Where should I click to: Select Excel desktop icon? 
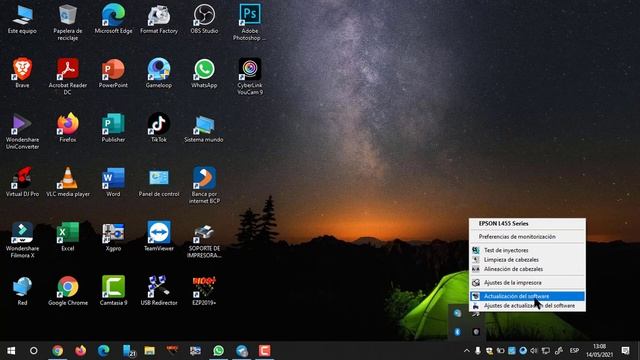pyautogui.click(x=68, y=236)
